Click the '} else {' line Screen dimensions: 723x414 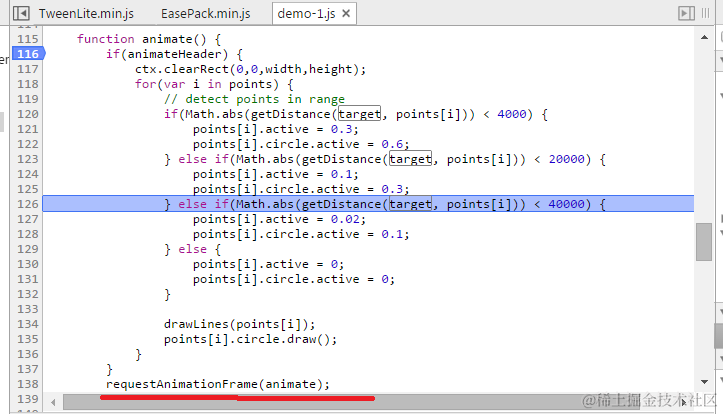point(192,249)
